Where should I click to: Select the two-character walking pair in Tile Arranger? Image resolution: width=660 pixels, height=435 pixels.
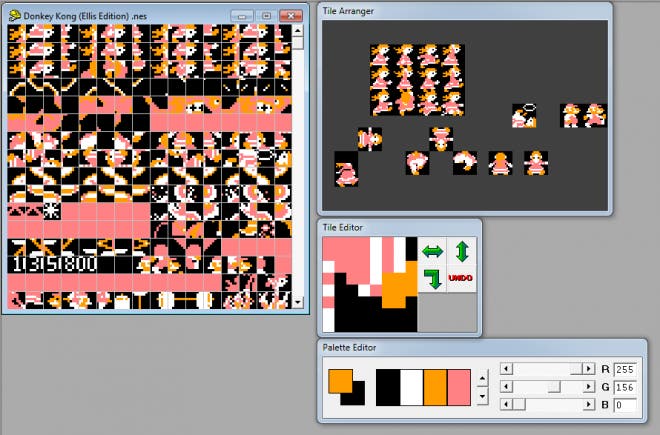(583, 115)
